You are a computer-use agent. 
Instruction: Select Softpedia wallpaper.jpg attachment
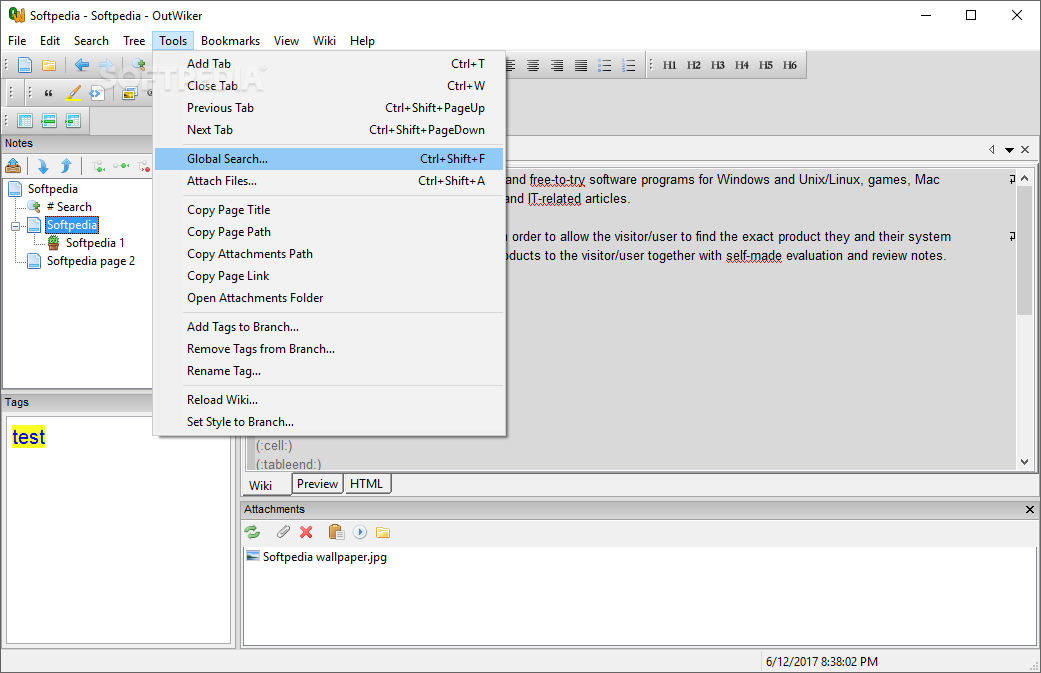click(317, 557)
